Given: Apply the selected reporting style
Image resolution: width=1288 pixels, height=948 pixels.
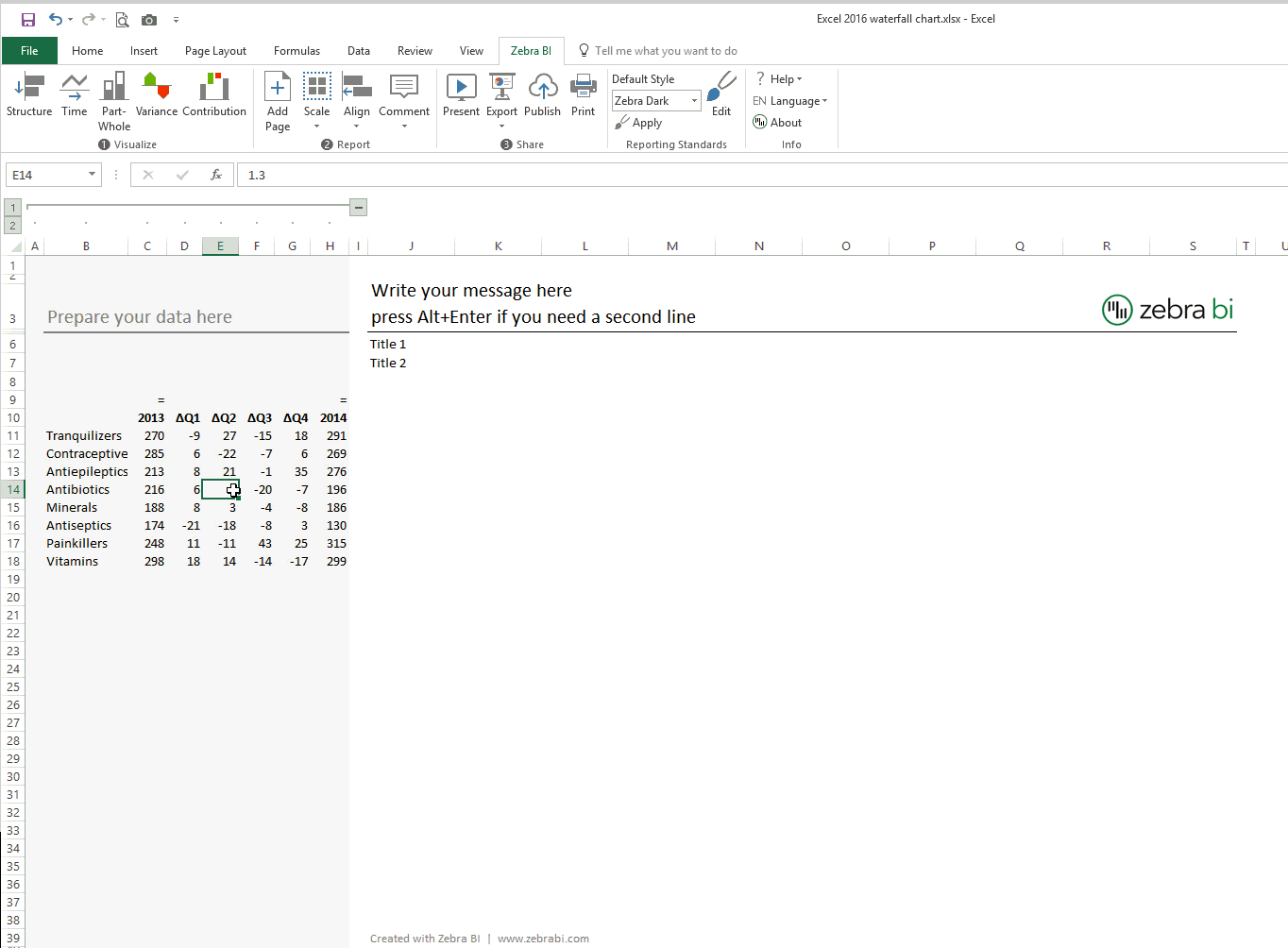Looking at the screenshot, I should point(639,123).
